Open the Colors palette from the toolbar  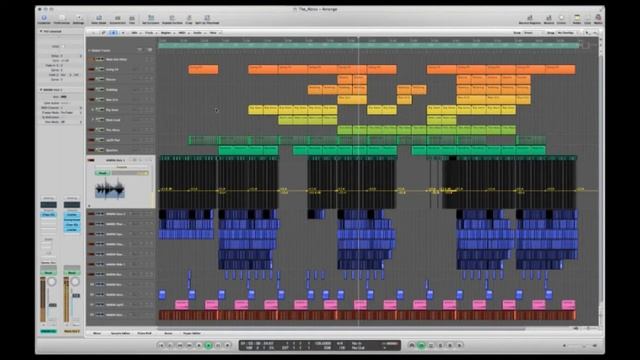pyautogui.click(x=562, y=19)
